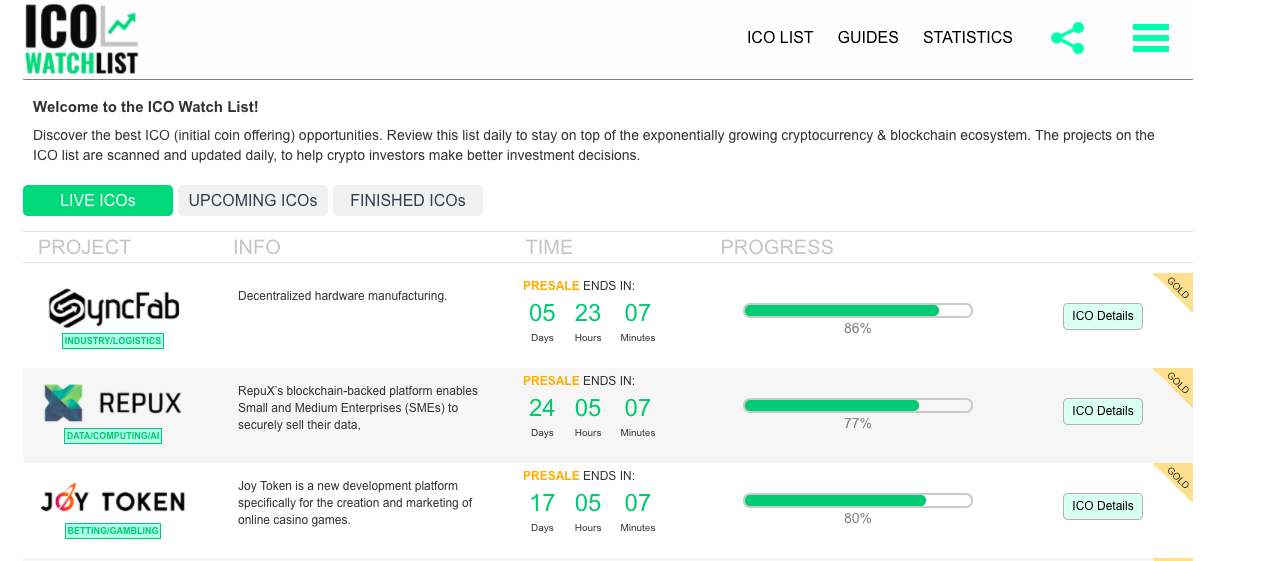Click the Joy Token development platform description

pyautogui.click(x=355, y=503)
